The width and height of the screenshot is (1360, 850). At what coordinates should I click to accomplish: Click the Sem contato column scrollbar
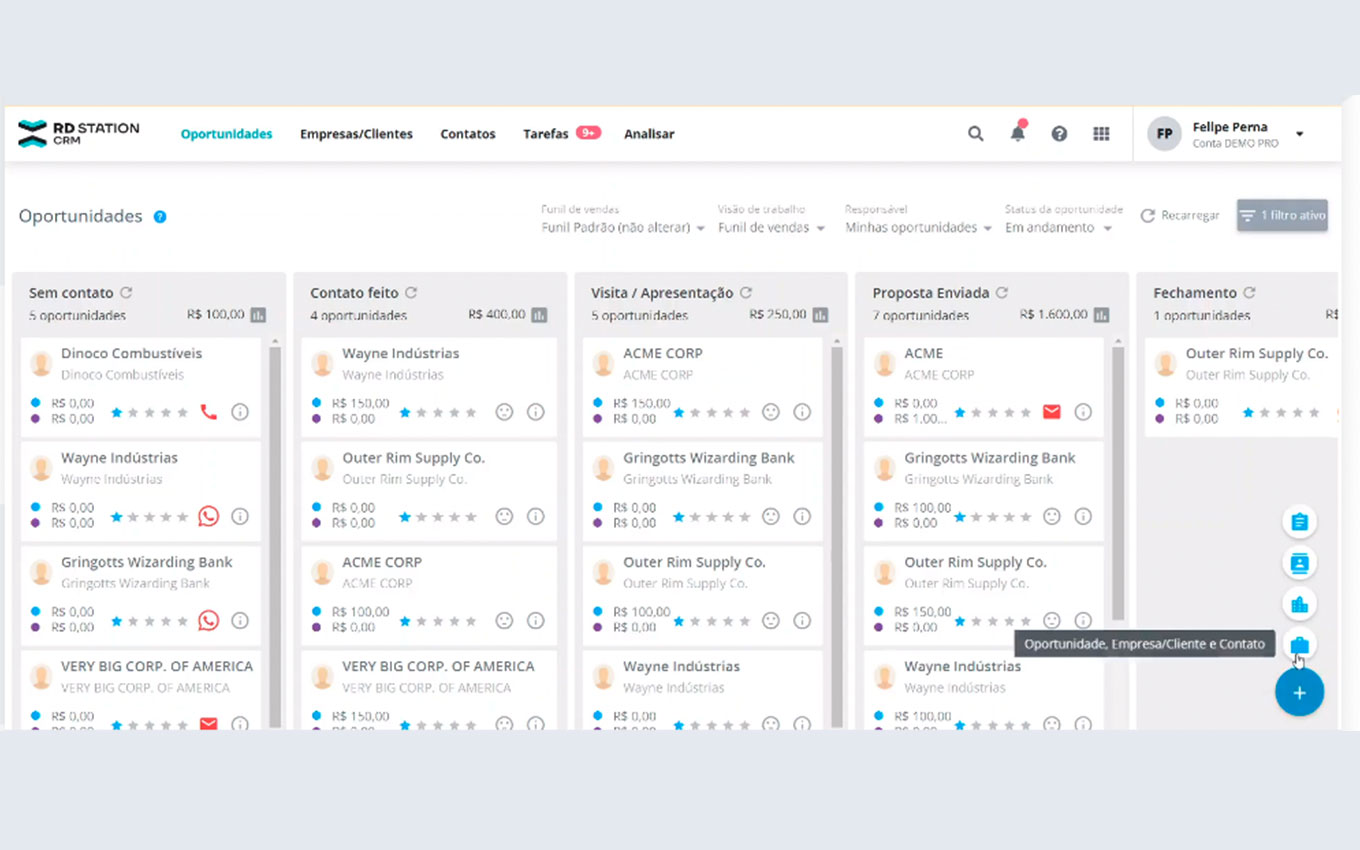(x=275, y=535)
